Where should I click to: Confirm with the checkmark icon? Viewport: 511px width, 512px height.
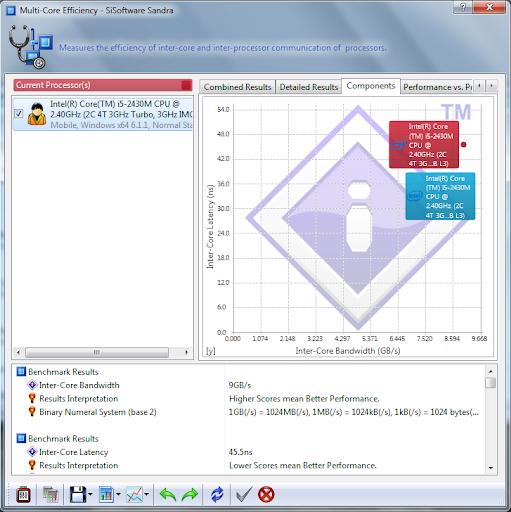244,494
